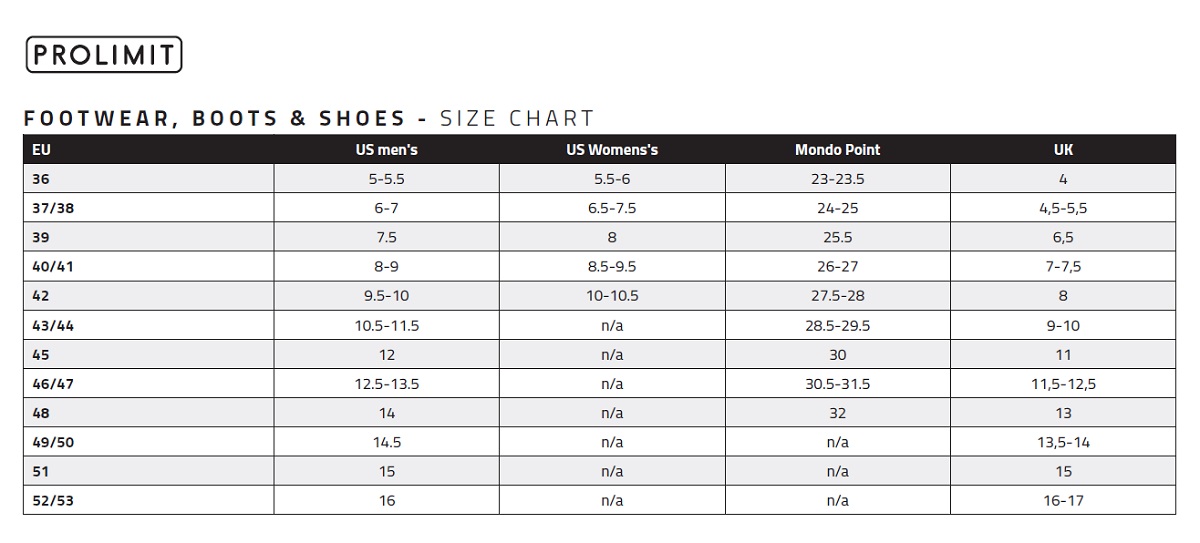This screenshot has width=1200, height=543.
Task: Select the EU 46/47 row label
Action: coord(54,384)
